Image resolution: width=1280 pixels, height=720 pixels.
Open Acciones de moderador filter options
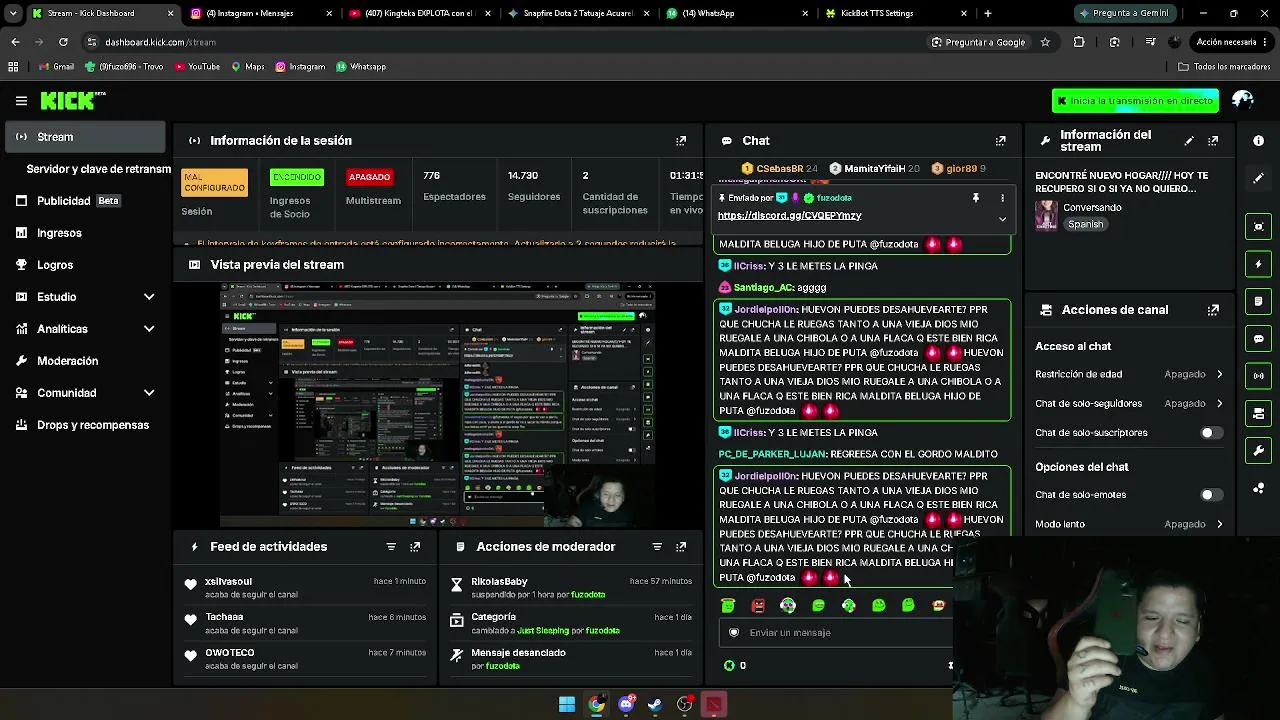click(657, 547)
